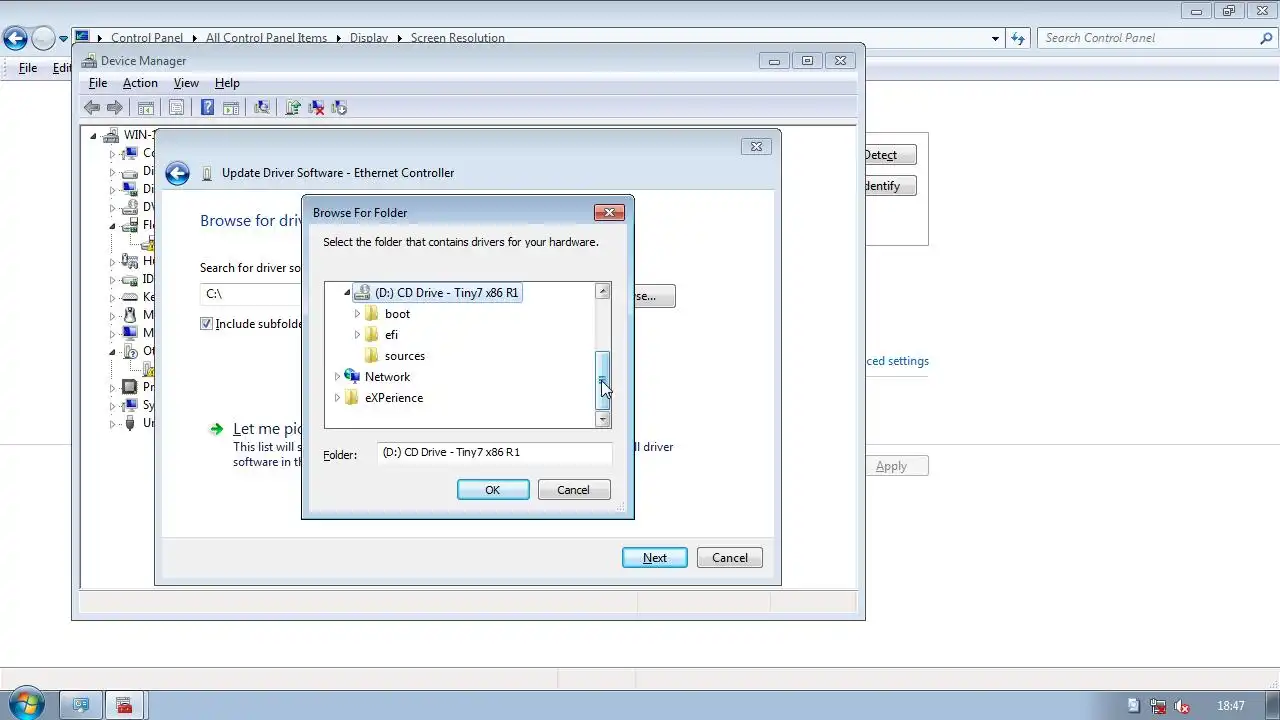
Task: Click the Explorer forward button in the Control Panel window
Action: click(x=43, y=38)
